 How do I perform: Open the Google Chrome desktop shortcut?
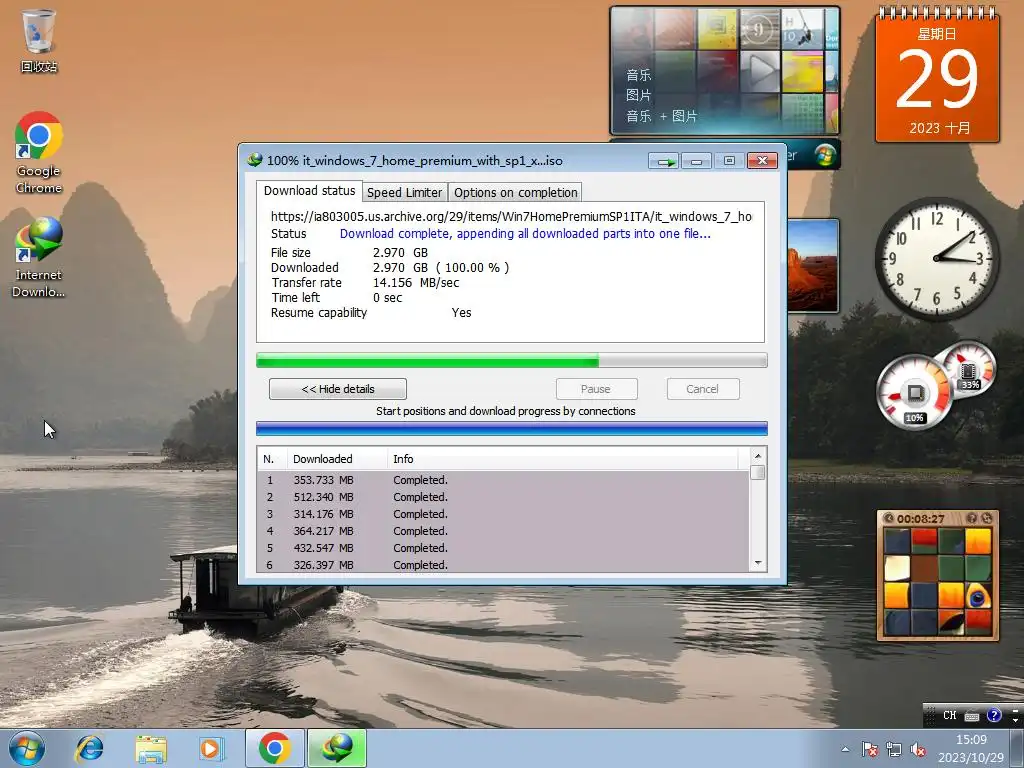click(x=39, y=152)
